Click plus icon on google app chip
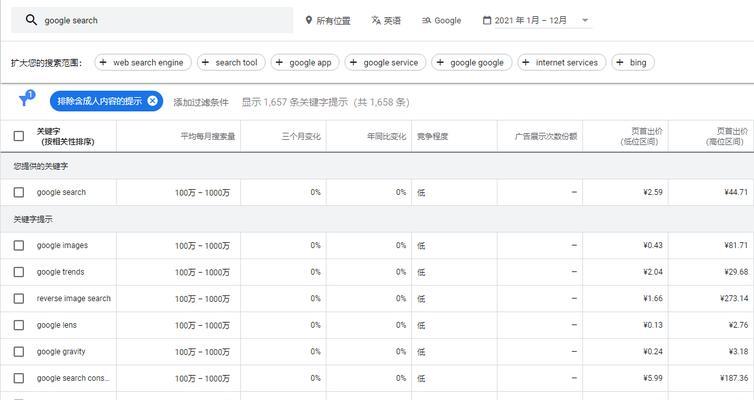This screenshot has height=400, width=754. pyautogui.click(x=279, y=62)
